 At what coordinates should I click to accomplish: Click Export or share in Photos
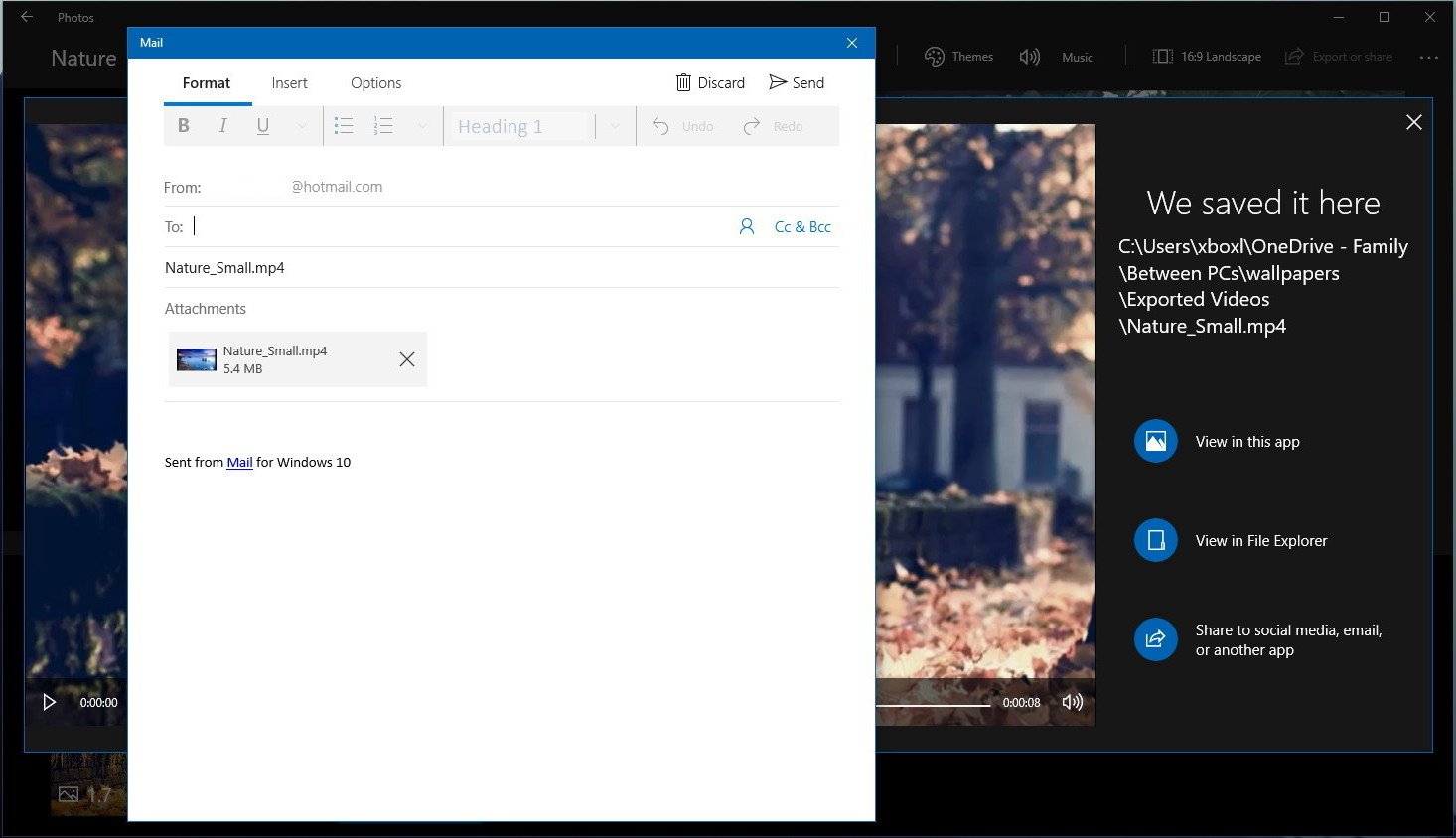click(x=1339, y=57)
